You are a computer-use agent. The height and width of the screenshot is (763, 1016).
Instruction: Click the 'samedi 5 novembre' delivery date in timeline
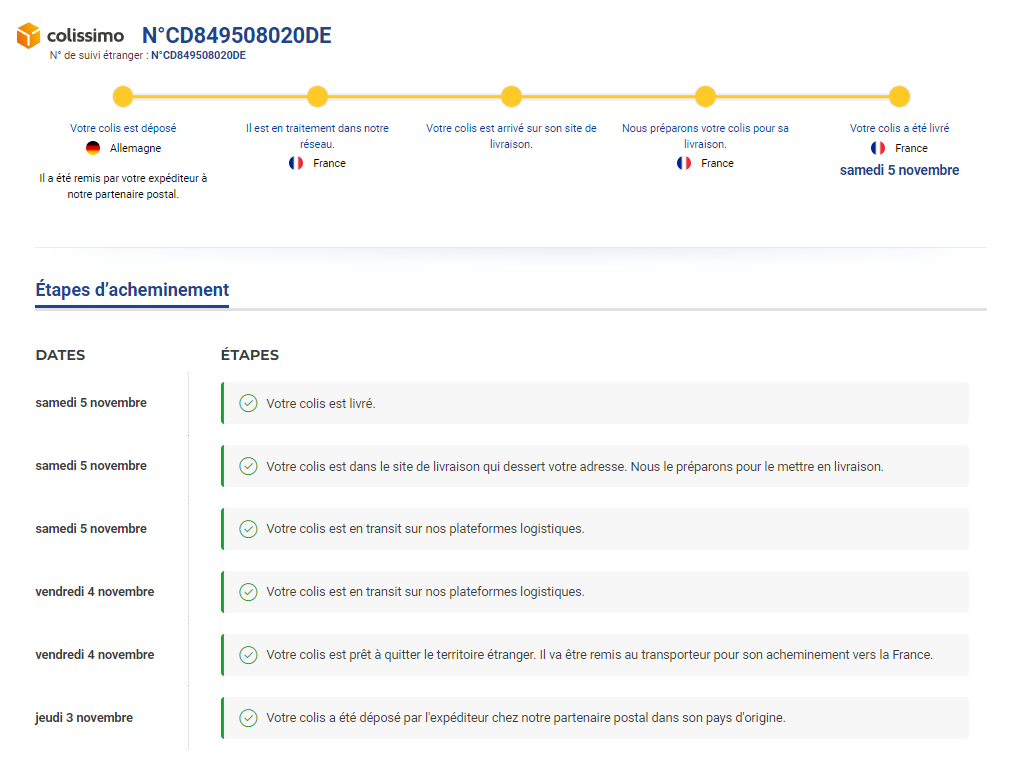tap(899, 170)
